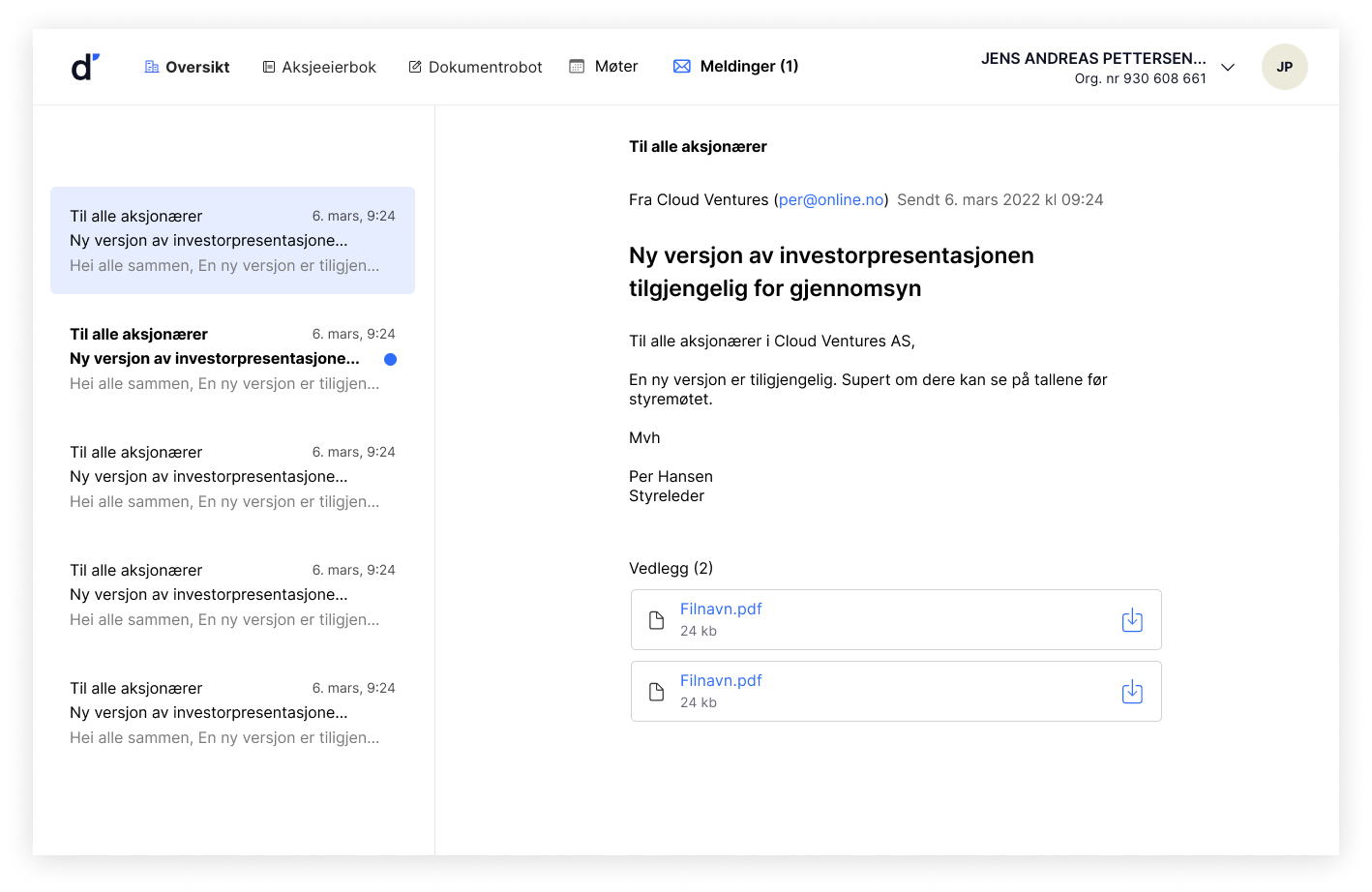Click 'Sendt 6. mars 2022 kl 09:24' text
The width and height of the screenshot is (1372, 892).
[999, 199]
